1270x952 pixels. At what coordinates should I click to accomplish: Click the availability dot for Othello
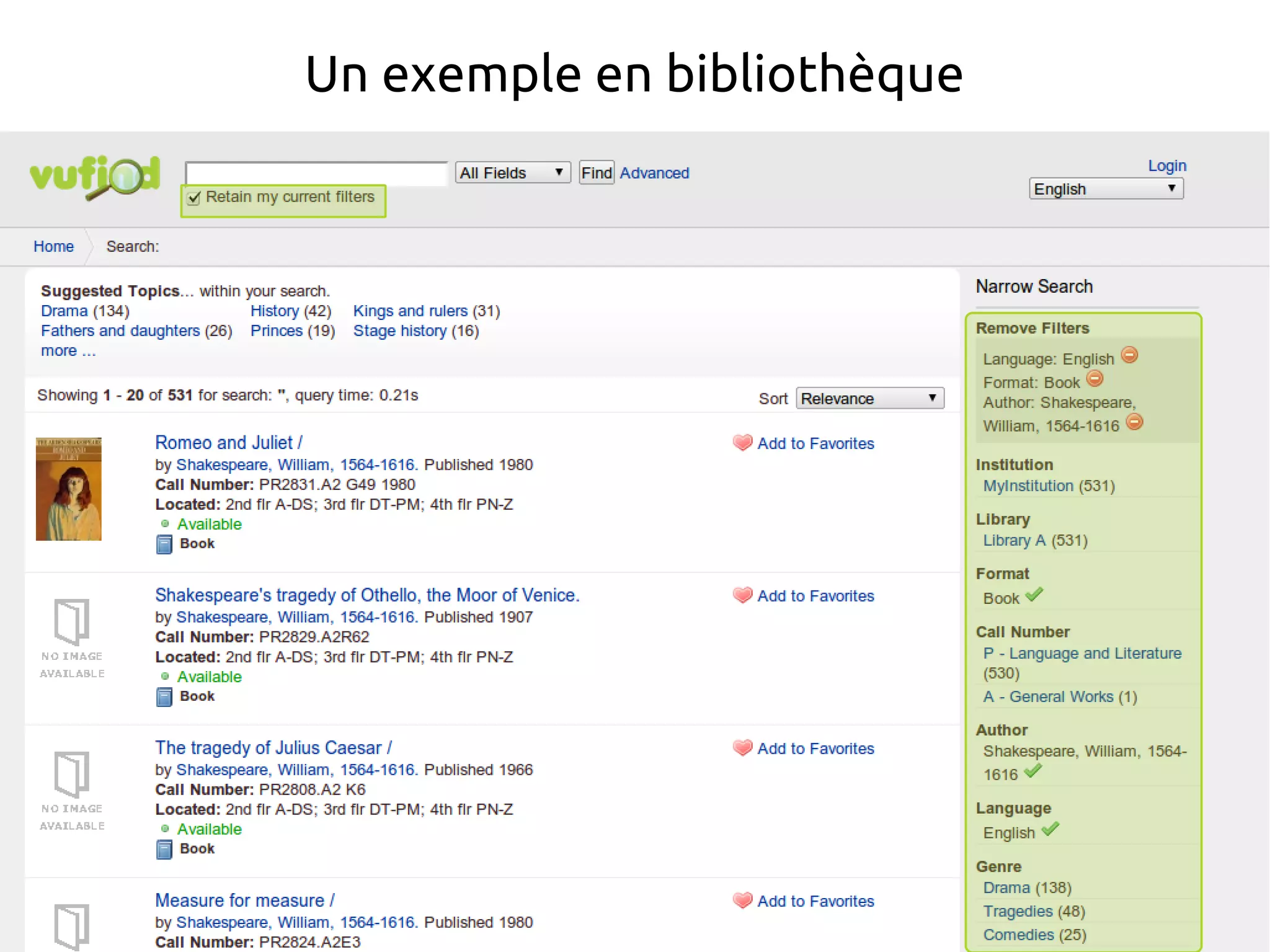pyautogui.click(x=165, y=677)
